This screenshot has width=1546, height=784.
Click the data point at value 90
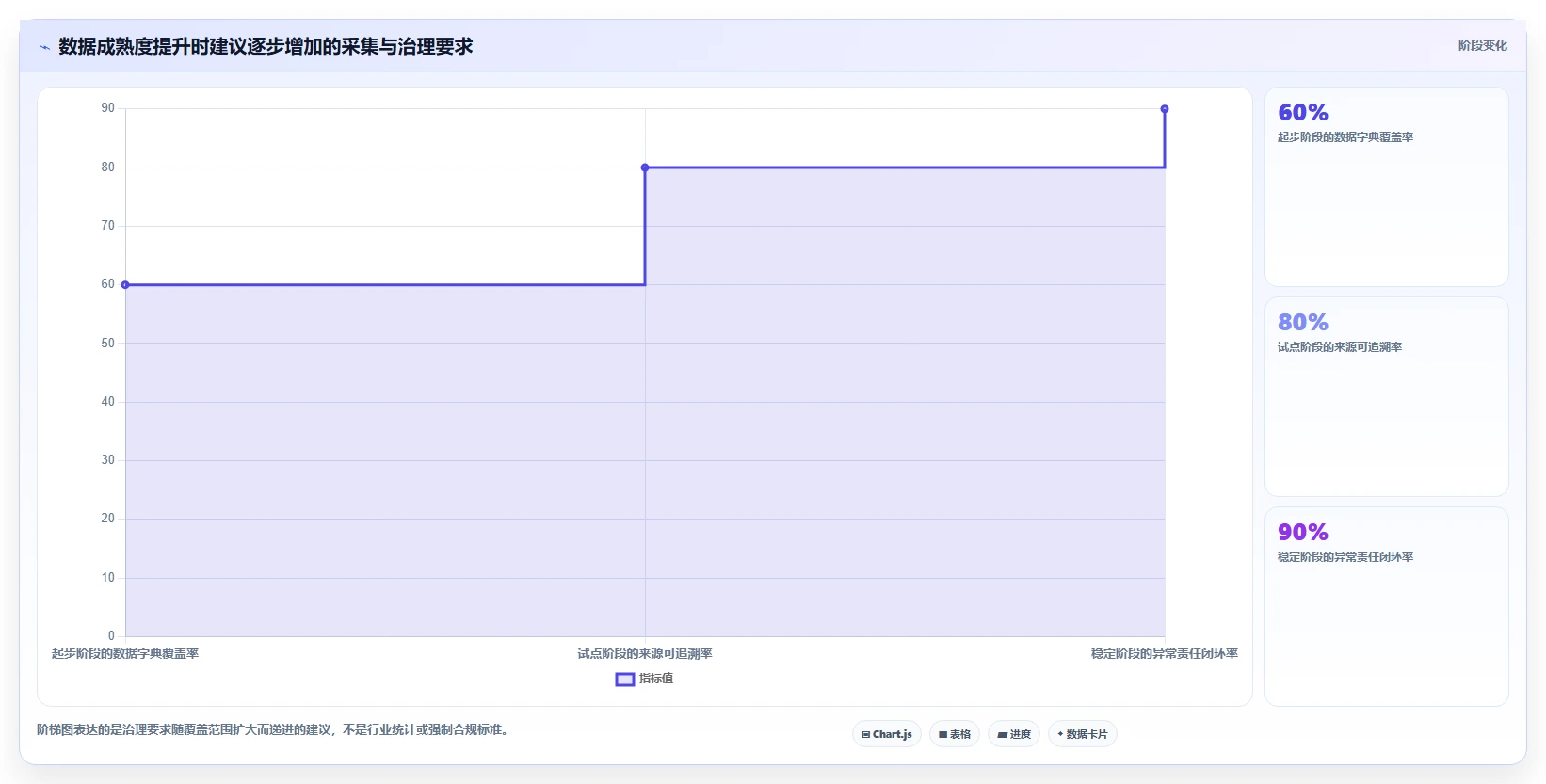click(1165, 109)
